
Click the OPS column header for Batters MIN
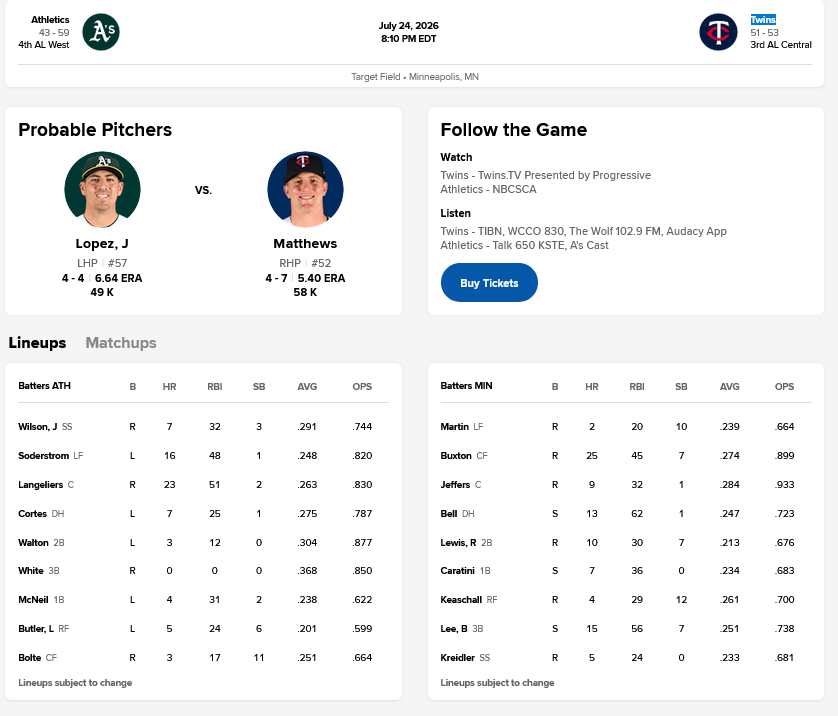point(784,387)
